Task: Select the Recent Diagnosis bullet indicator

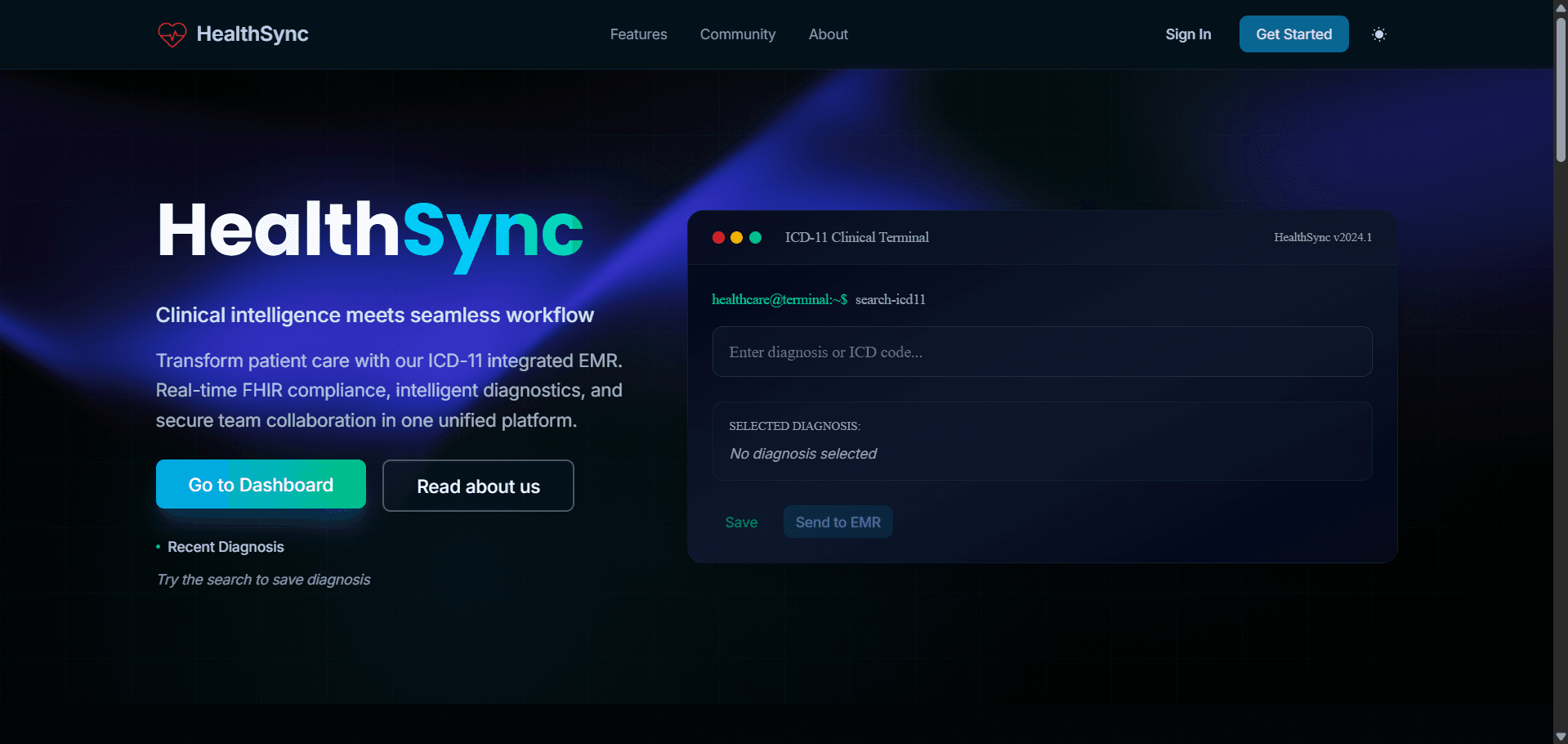Action: pos(158,547)
